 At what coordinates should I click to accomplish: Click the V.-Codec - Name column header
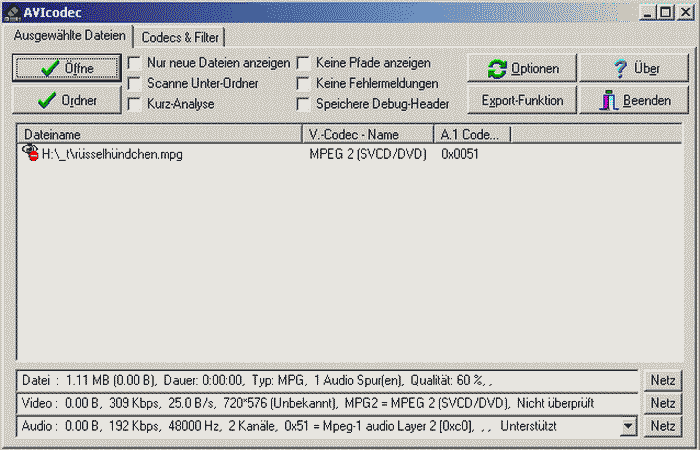367,134
